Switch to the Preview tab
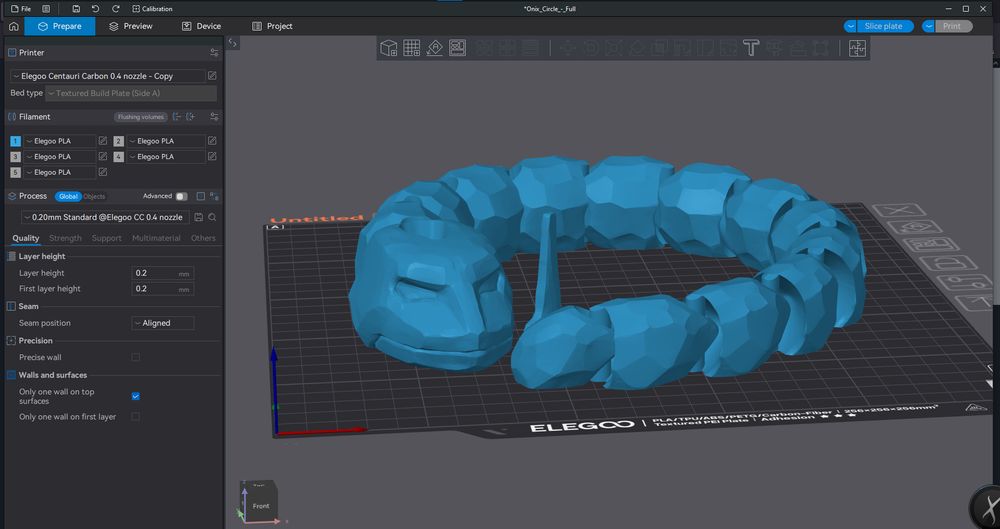The image size is (1000, 529). click(130, 26)
